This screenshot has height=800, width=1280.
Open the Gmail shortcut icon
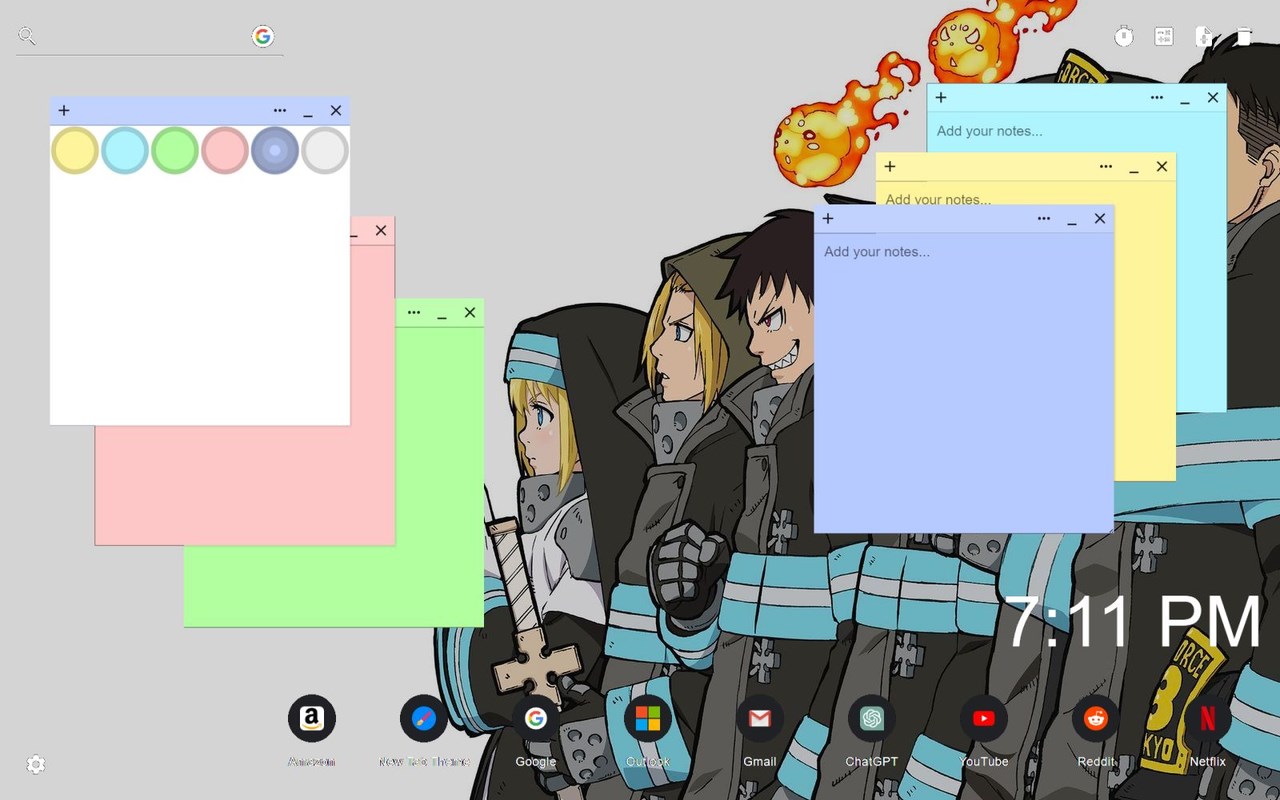click(x=760, y=718)
